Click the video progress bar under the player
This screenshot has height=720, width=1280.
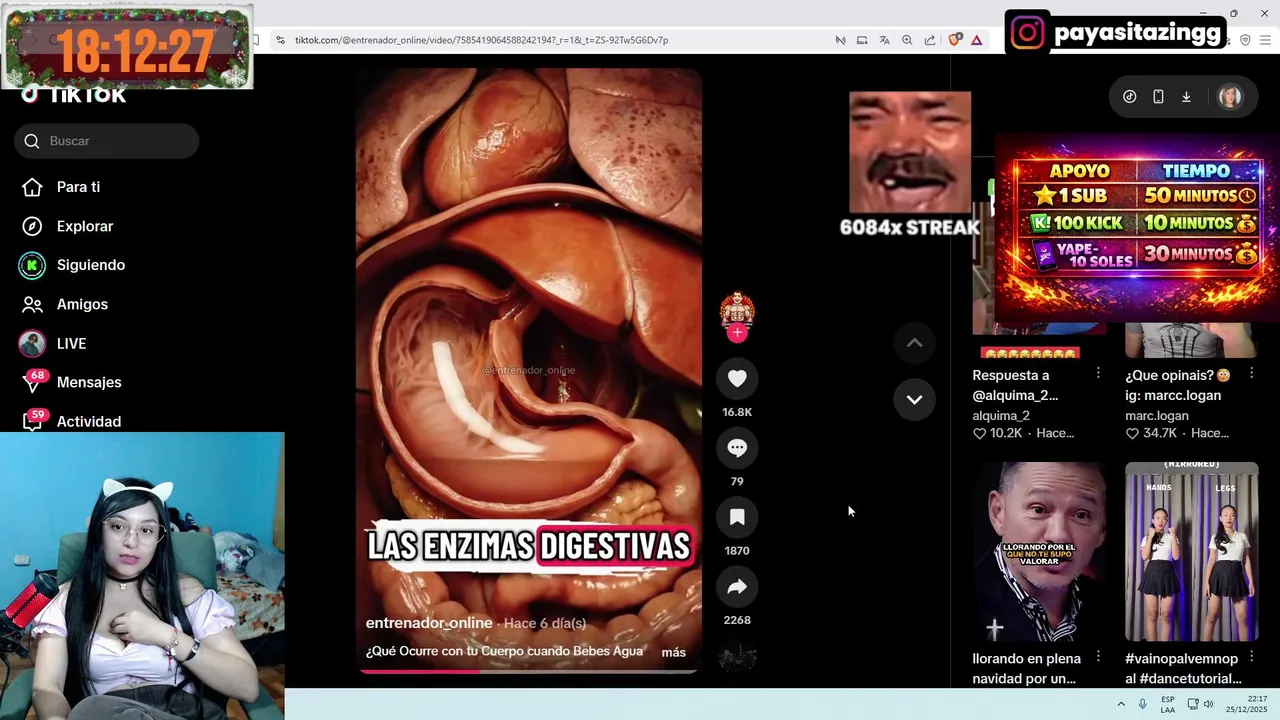[x=529, y=671]
